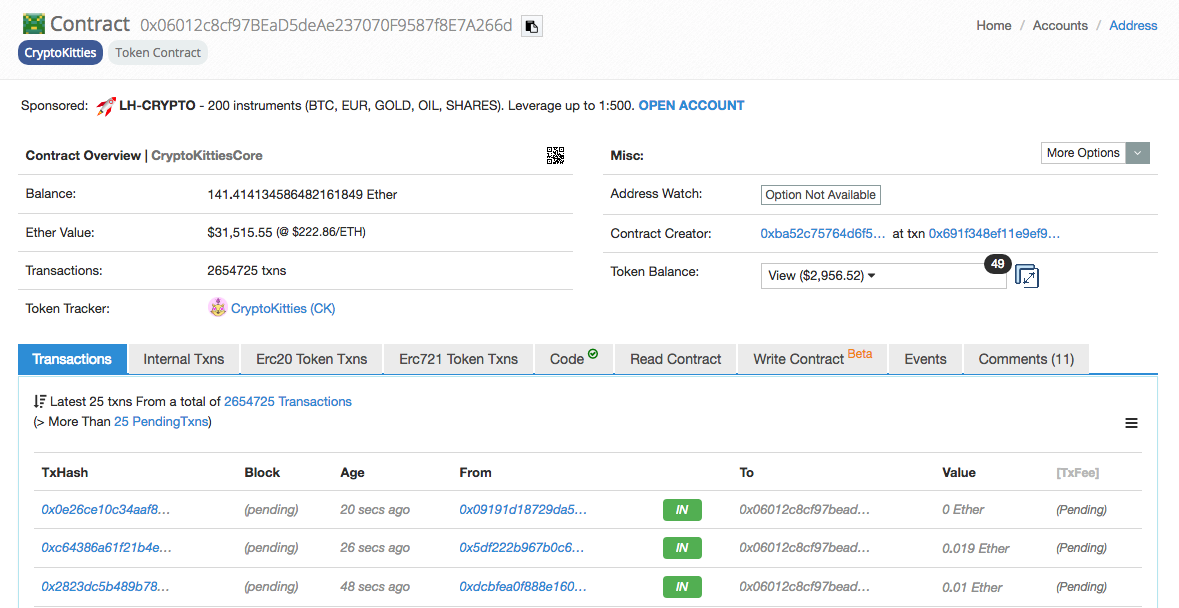Open the Read Contract tab

675,359
